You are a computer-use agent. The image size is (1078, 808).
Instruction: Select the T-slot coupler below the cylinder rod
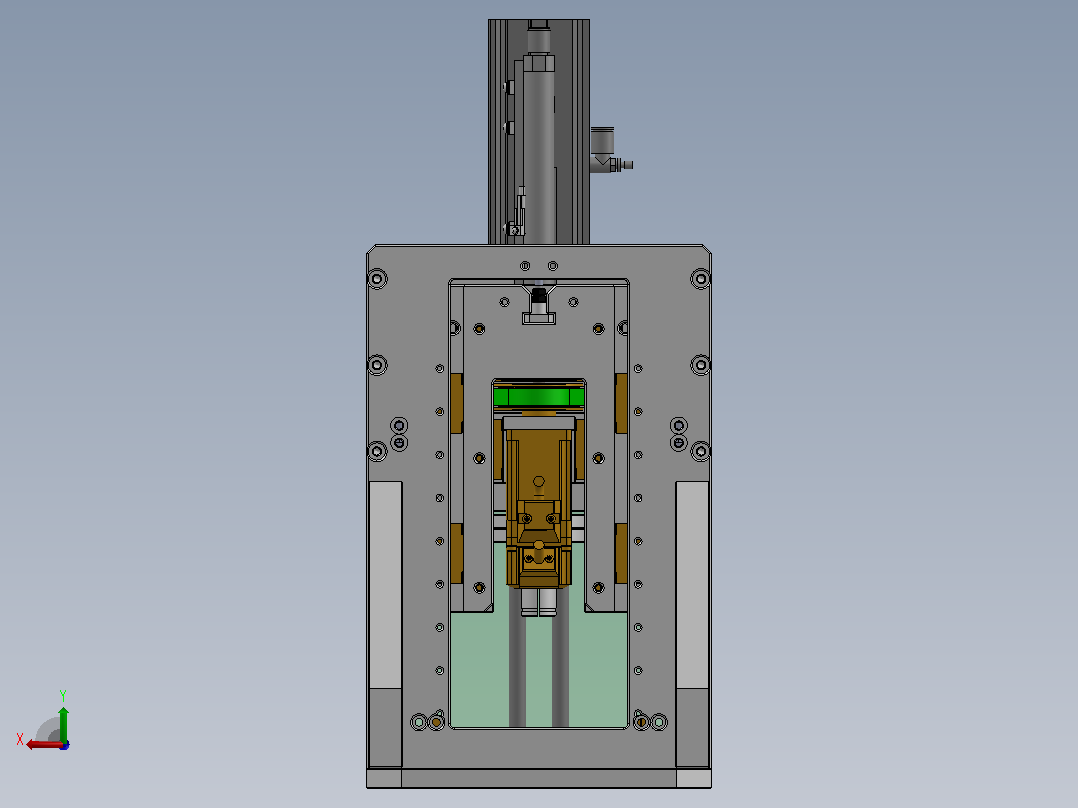click(x=539, y=318)
